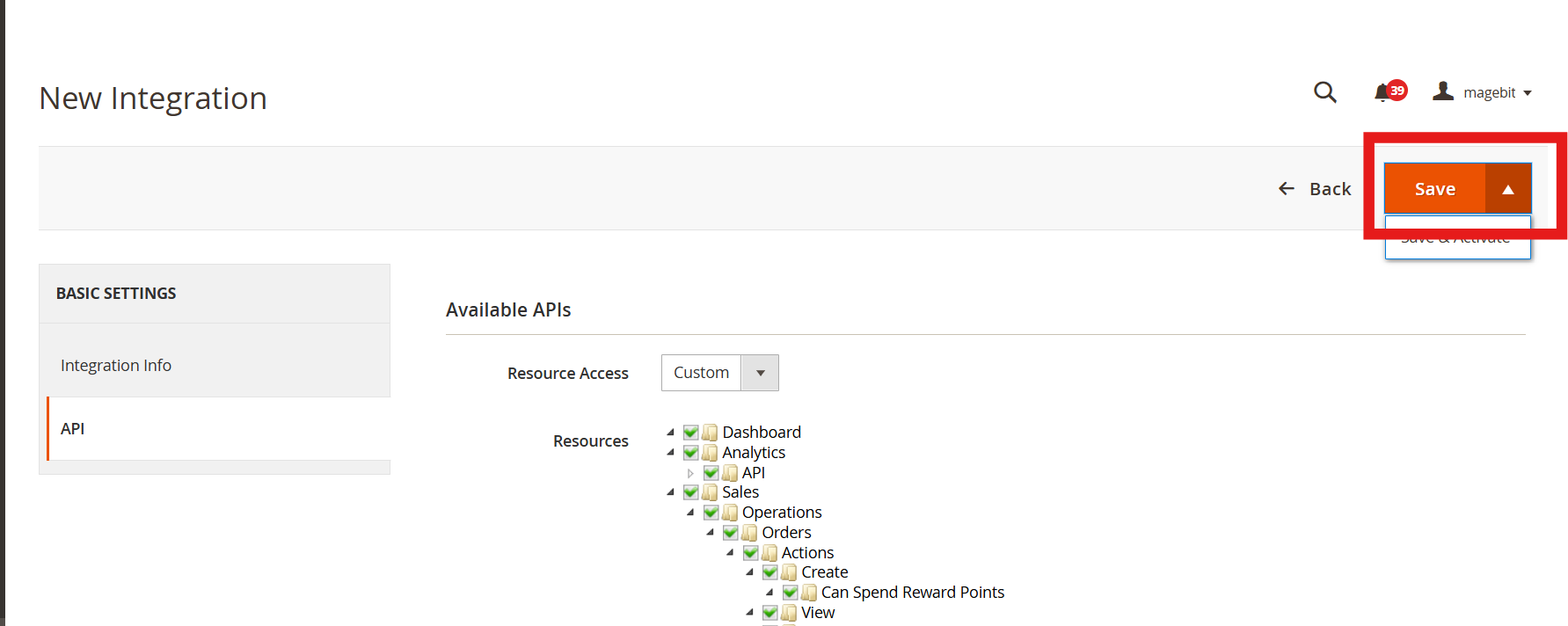The image size is (1568, 626).
Task: Click the Analytics folder icon
Action: click(x=710, y=453)
